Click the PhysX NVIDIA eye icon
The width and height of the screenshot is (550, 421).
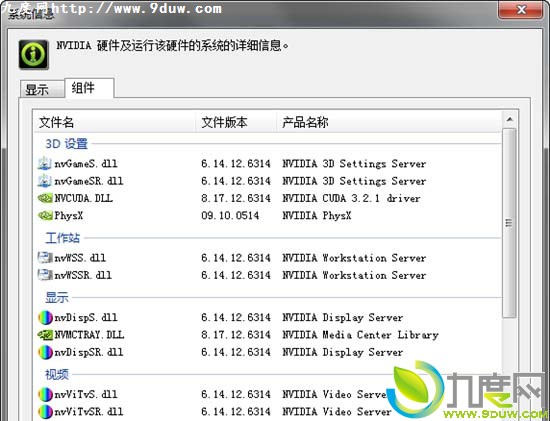(45, 215)
